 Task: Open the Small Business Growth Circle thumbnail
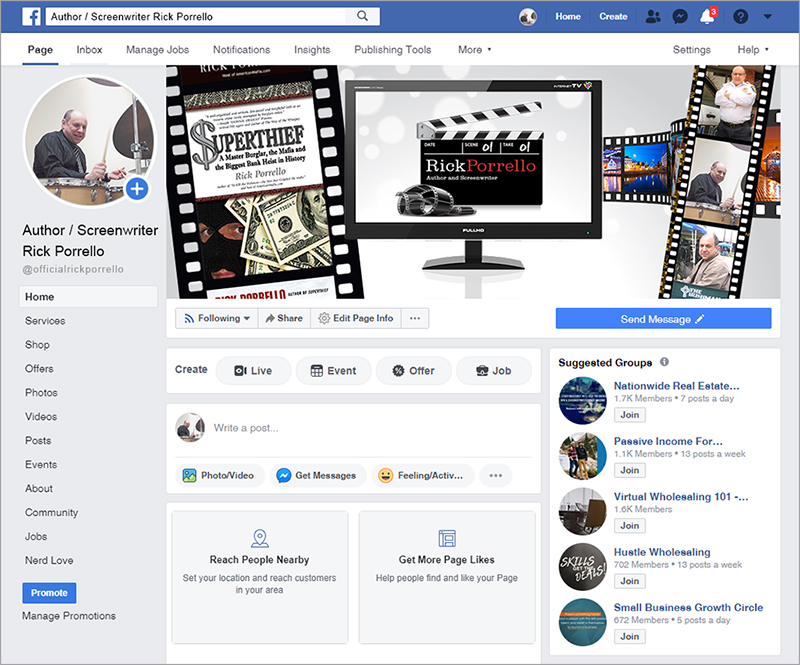pos(583,620)
